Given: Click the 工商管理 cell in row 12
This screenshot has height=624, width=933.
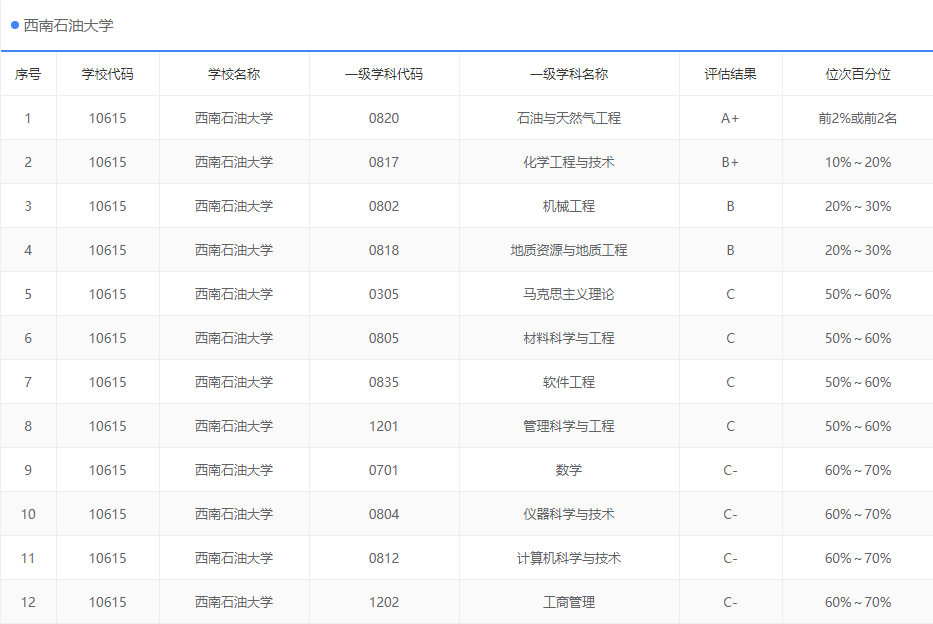Looking at the screenshot, I should click(x=568, y=601).
